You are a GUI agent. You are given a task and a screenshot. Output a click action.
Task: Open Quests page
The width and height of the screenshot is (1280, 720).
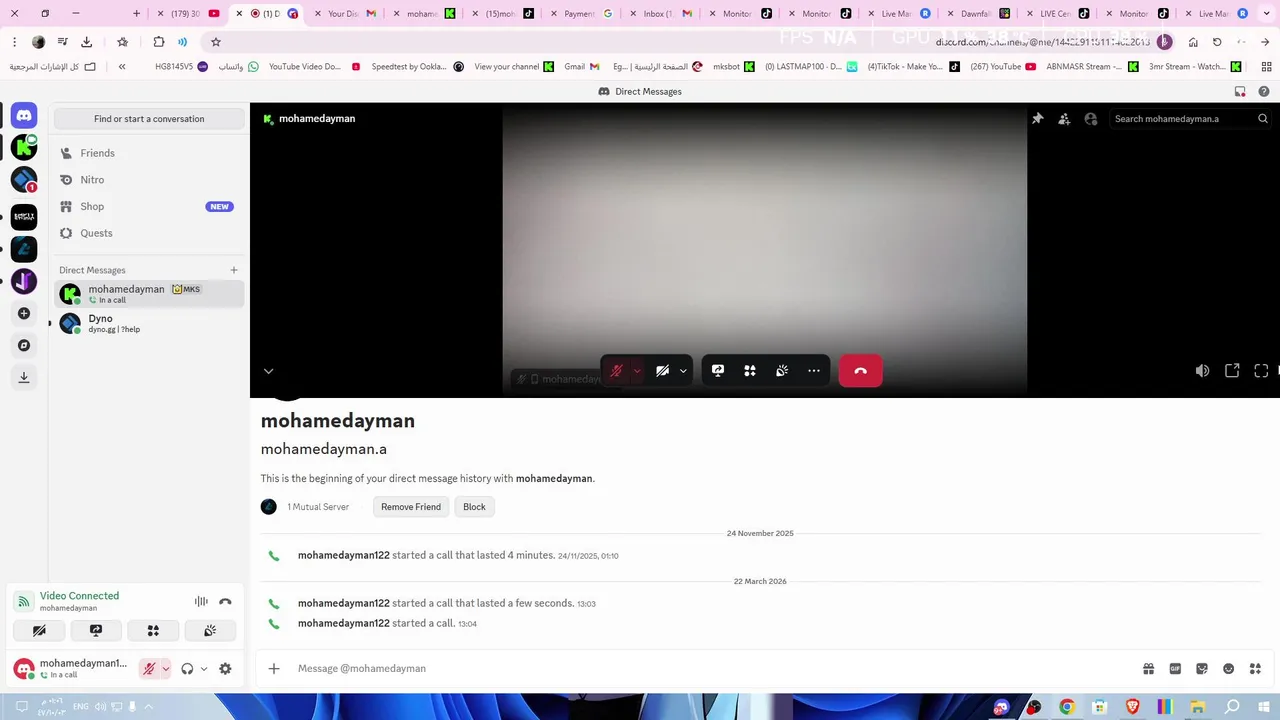149,233
